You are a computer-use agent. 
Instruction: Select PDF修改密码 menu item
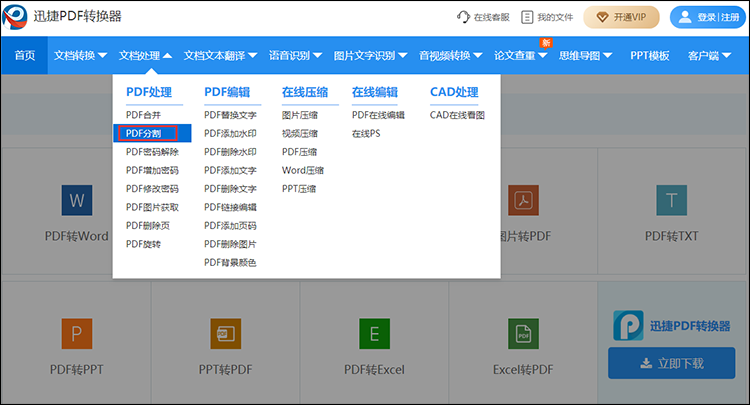pos(152,189)
